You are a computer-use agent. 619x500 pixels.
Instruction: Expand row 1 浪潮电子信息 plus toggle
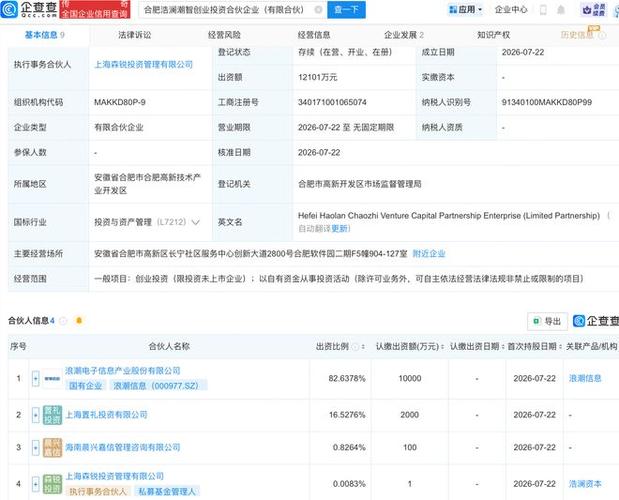36,378
